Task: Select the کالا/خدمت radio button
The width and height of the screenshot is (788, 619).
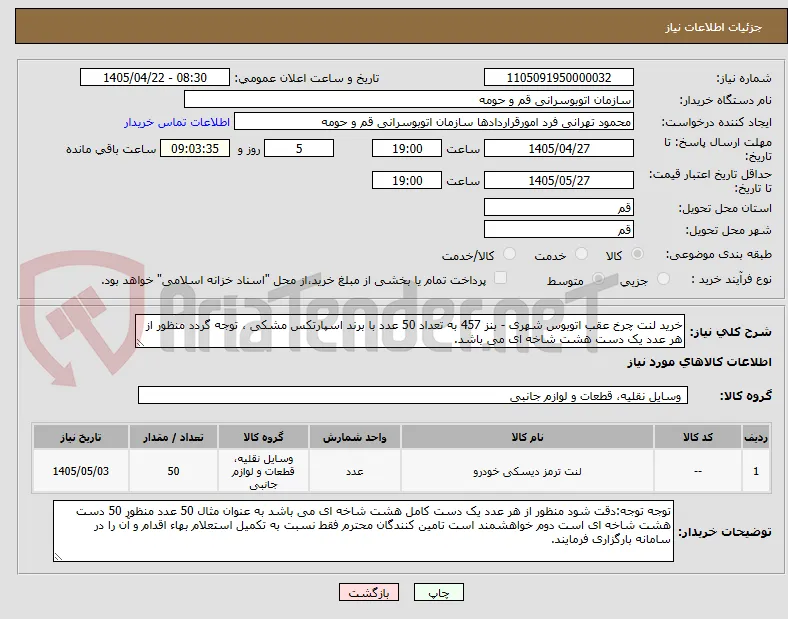Action: pos(510,254)
